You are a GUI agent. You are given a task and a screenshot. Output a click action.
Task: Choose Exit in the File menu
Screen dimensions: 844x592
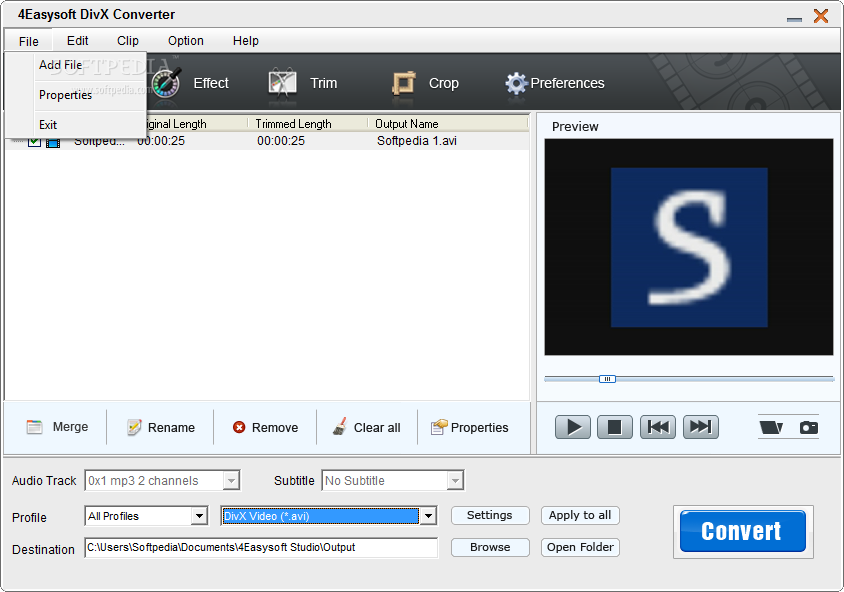click(75, 125)
